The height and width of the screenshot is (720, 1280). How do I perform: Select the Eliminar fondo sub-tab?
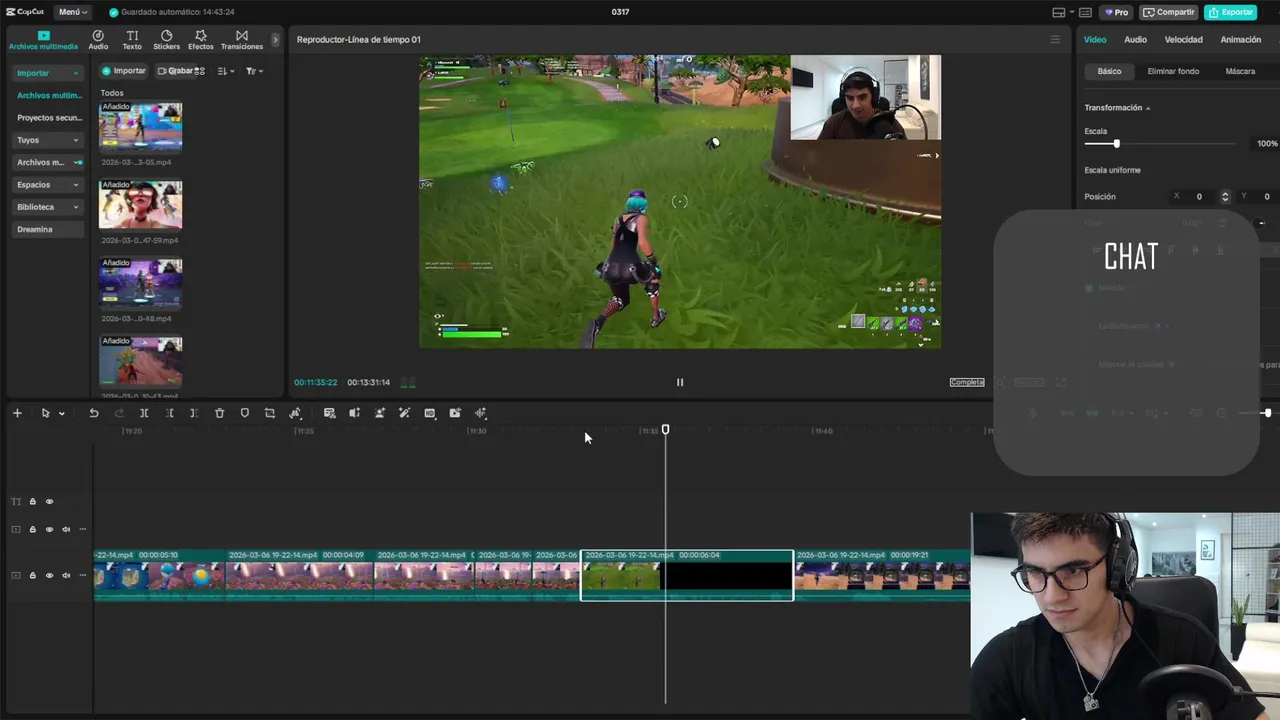(1173, 72)
